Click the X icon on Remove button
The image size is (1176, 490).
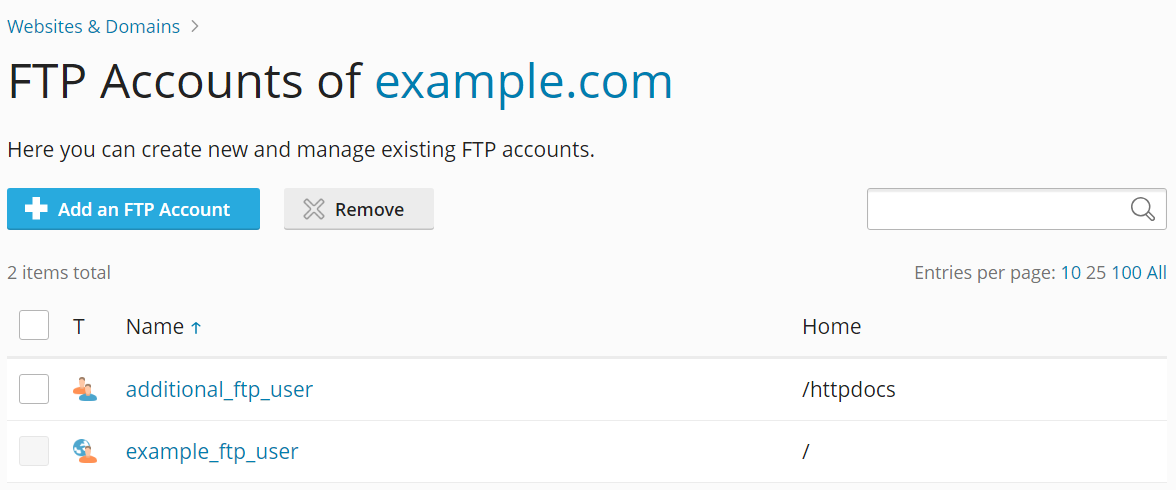coord(314,209)
